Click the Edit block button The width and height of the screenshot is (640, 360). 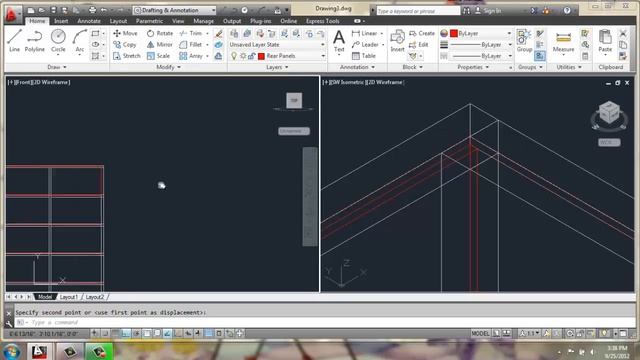click(419, 44)
